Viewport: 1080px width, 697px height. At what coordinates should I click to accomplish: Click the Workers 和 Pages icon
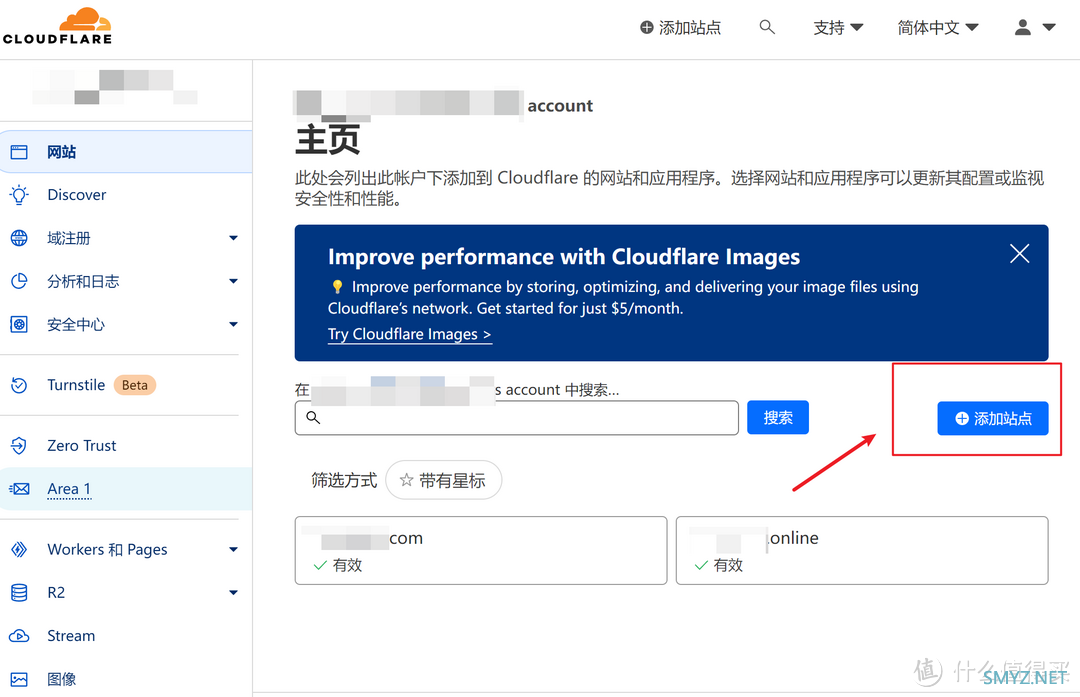19,550
